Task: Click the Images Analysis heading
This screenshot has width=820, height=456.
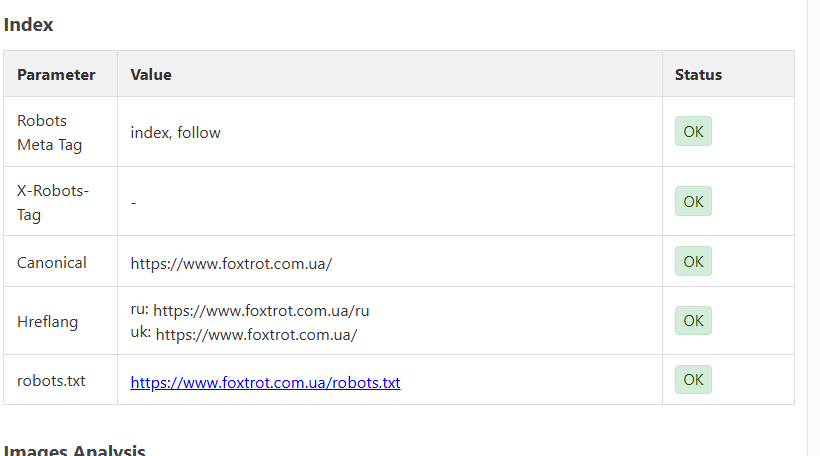Action: 74,450
